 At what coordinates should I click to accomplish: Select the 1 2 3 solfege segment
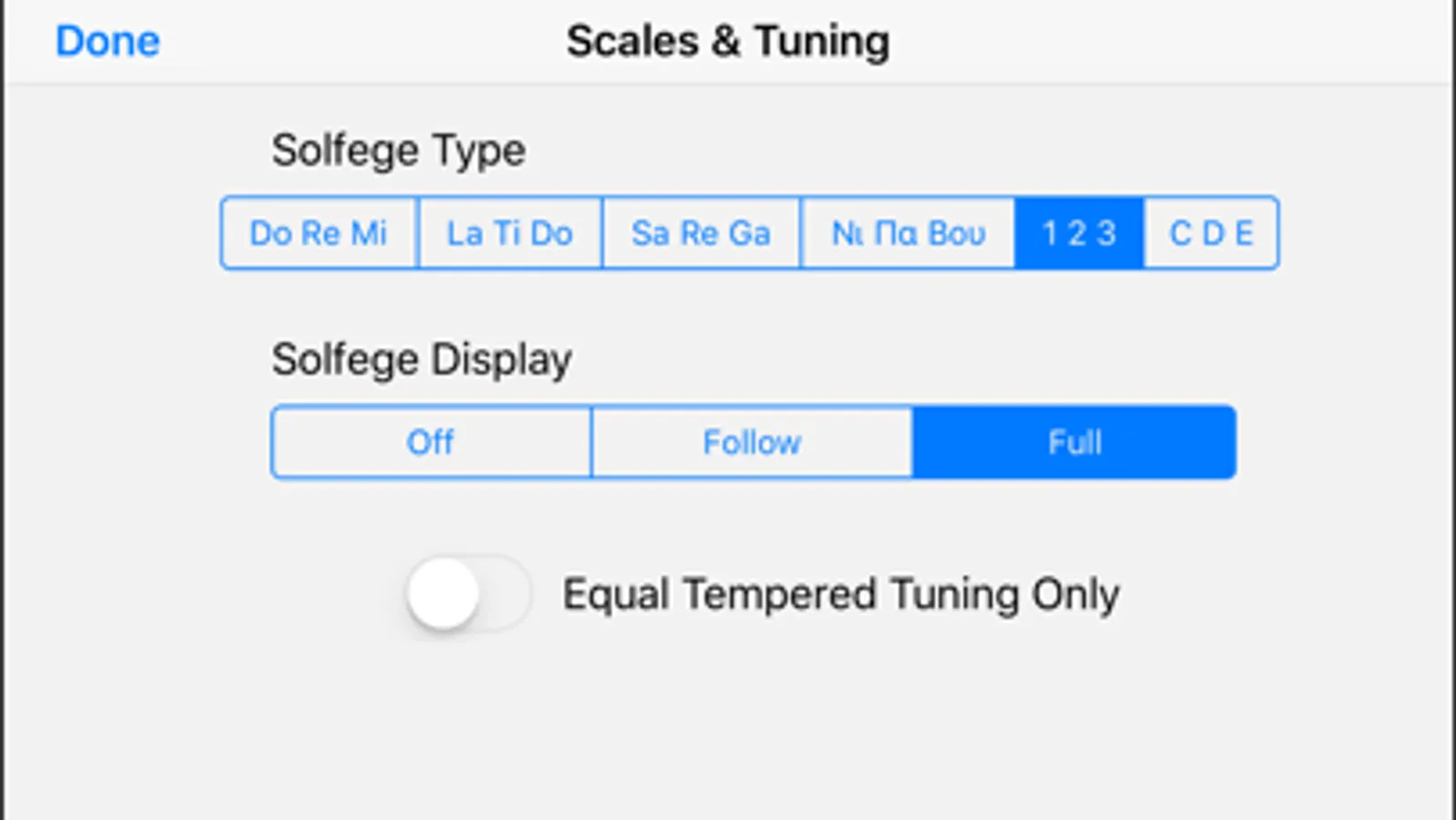tap(1079, 233)
